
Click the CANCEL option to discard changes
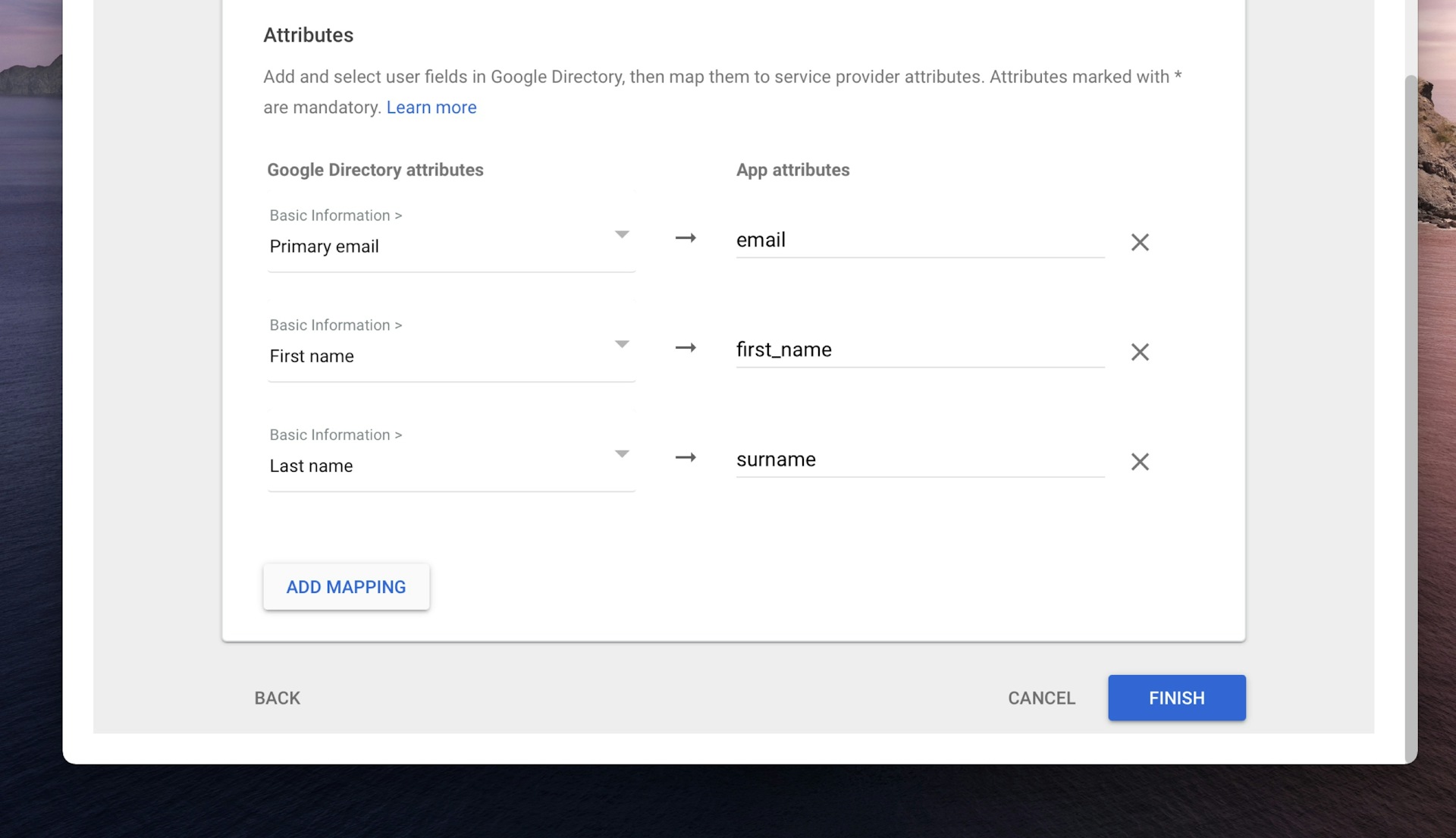(x=1041, y=697)
